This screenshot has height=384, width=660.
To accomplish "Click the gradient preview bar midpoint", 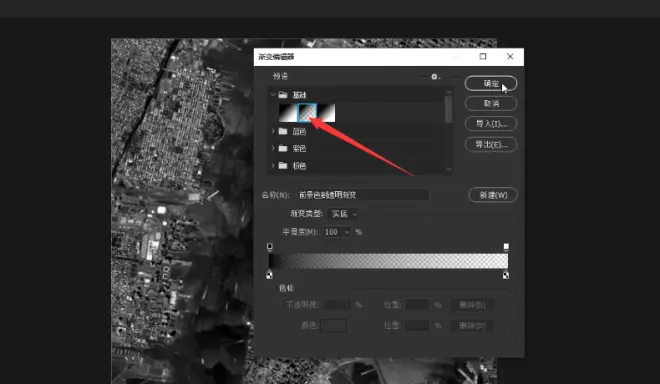I will point(388,261).
